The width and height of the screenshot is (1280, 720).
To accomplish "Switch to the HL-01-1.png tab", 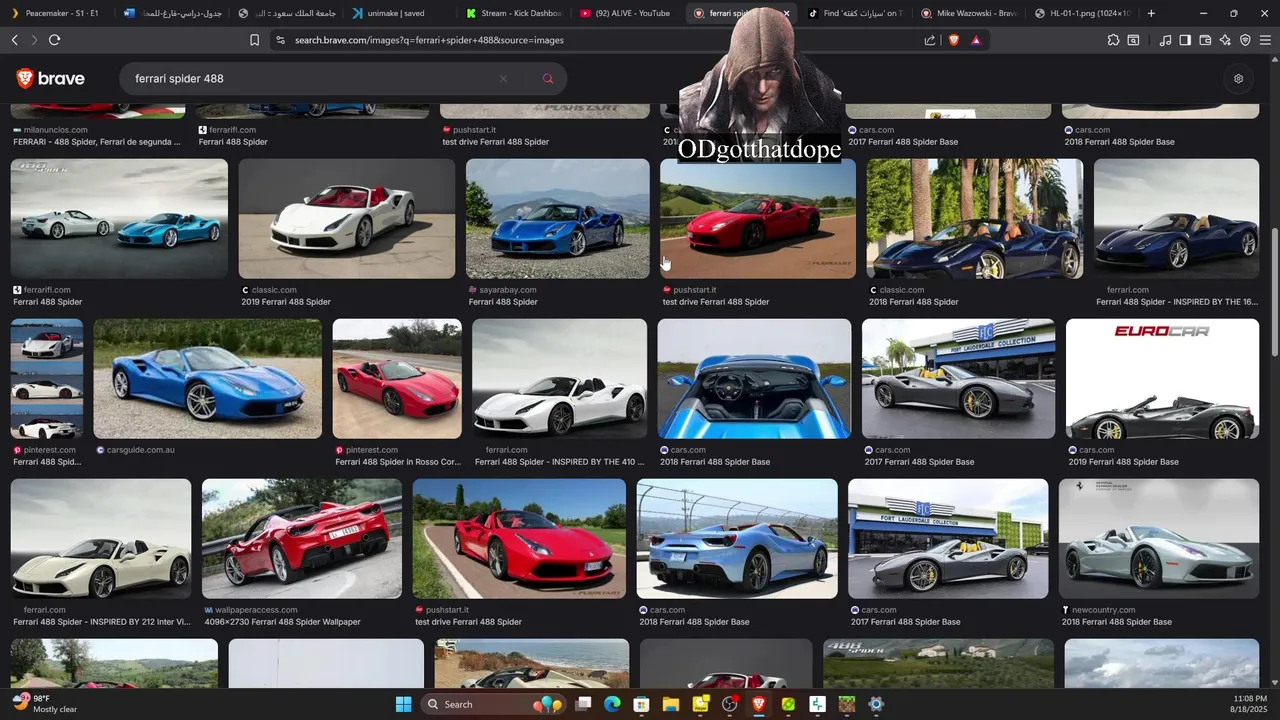I will 1083,13.
